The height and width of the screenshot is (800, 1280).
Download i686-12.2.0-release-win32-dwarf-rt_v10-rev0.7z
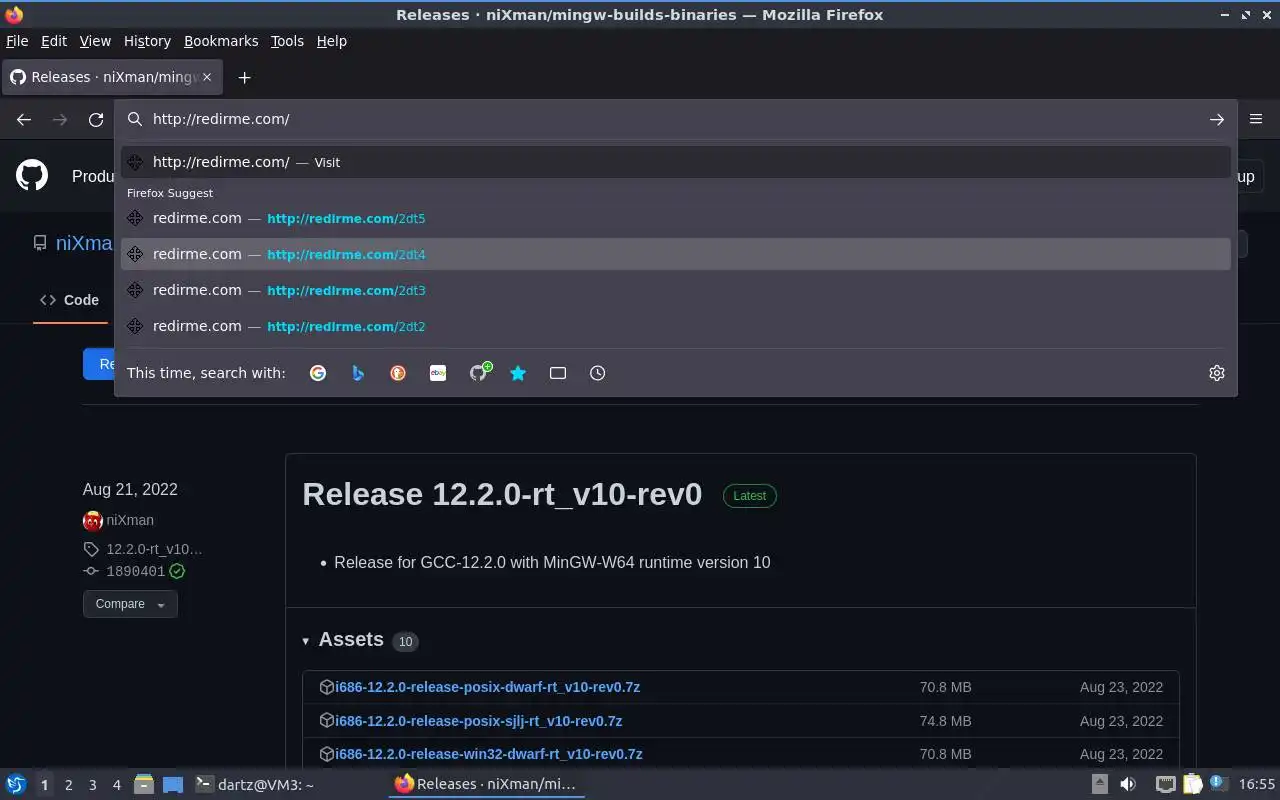488,754
